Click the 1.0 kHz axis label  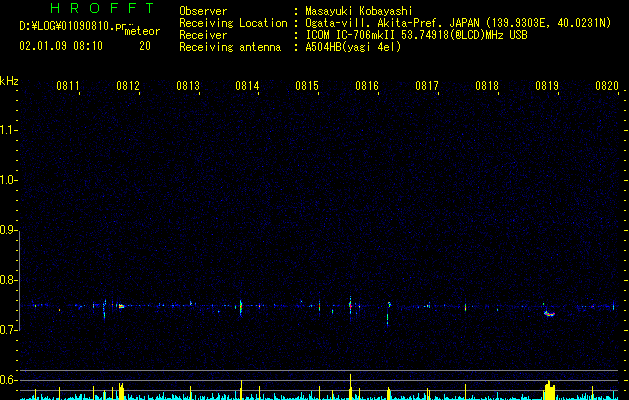pyautogui.click(x=8, y=180)
